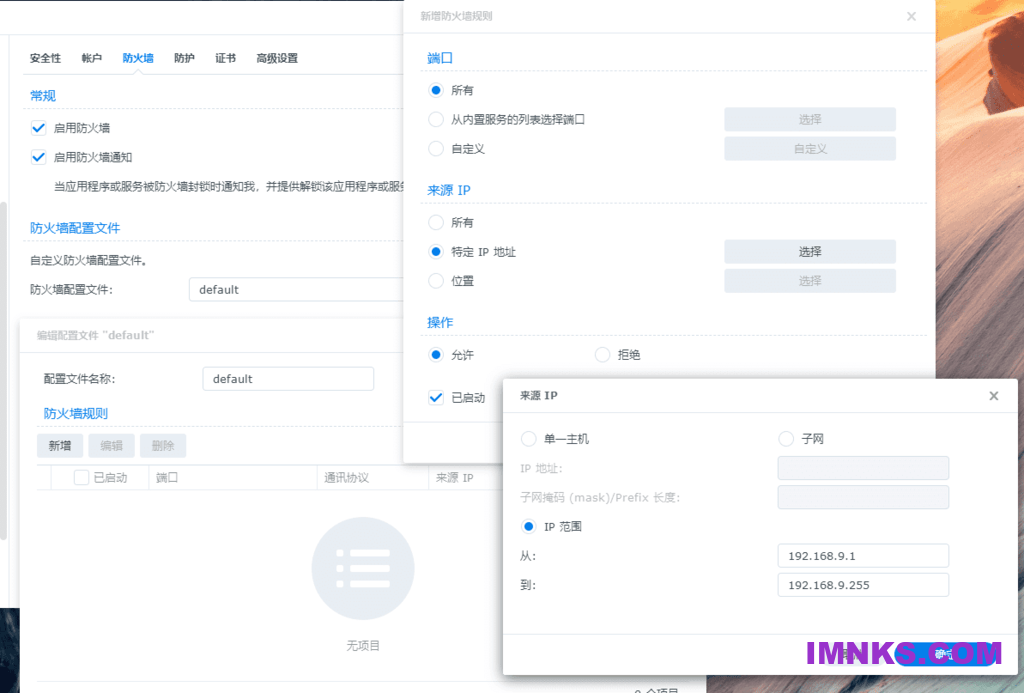Select the 单一主机 radio option

pyautogui.click(x=528, y=439)
